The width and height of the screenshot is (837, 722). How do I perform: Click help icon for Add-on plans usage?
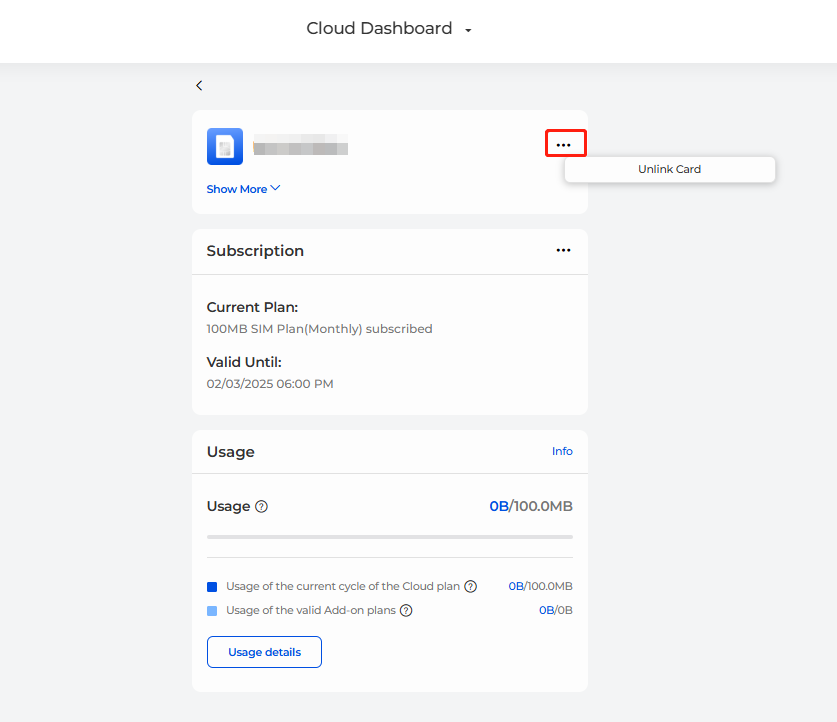(407, 610)
